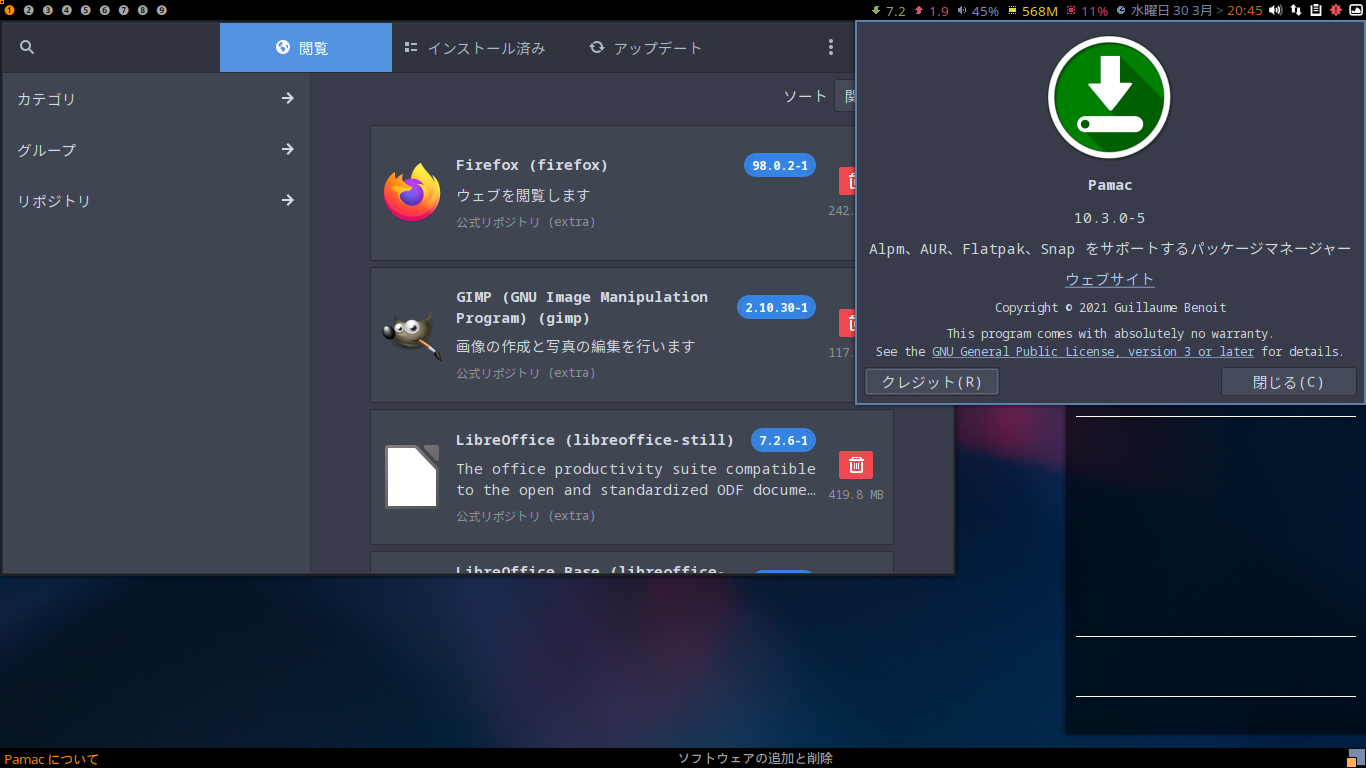Screen dimensions: 1366x768
Task: Click the GIMP version badge 2.10.30-1
Action: (776, 307)
